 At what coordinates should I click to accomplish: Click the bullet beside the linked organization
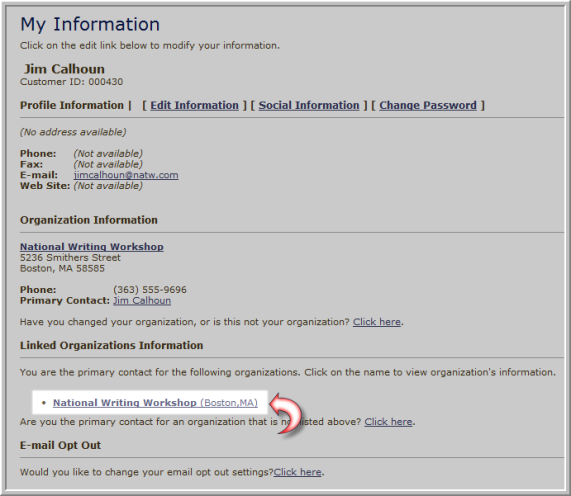[44, 403]
